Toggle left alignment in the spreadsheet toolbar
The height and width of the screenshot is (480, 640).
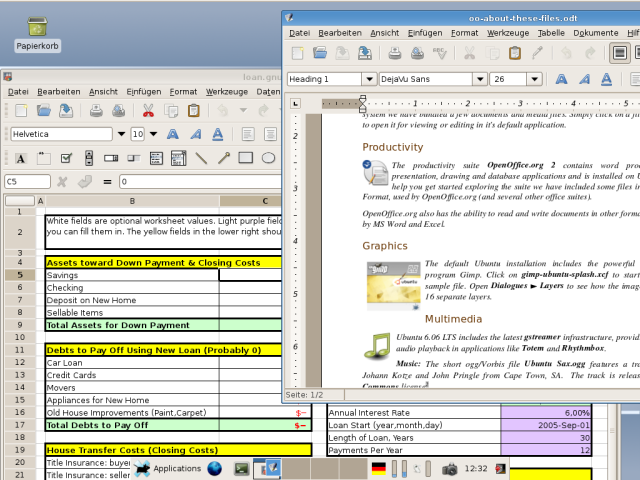(x=248, y=134)
